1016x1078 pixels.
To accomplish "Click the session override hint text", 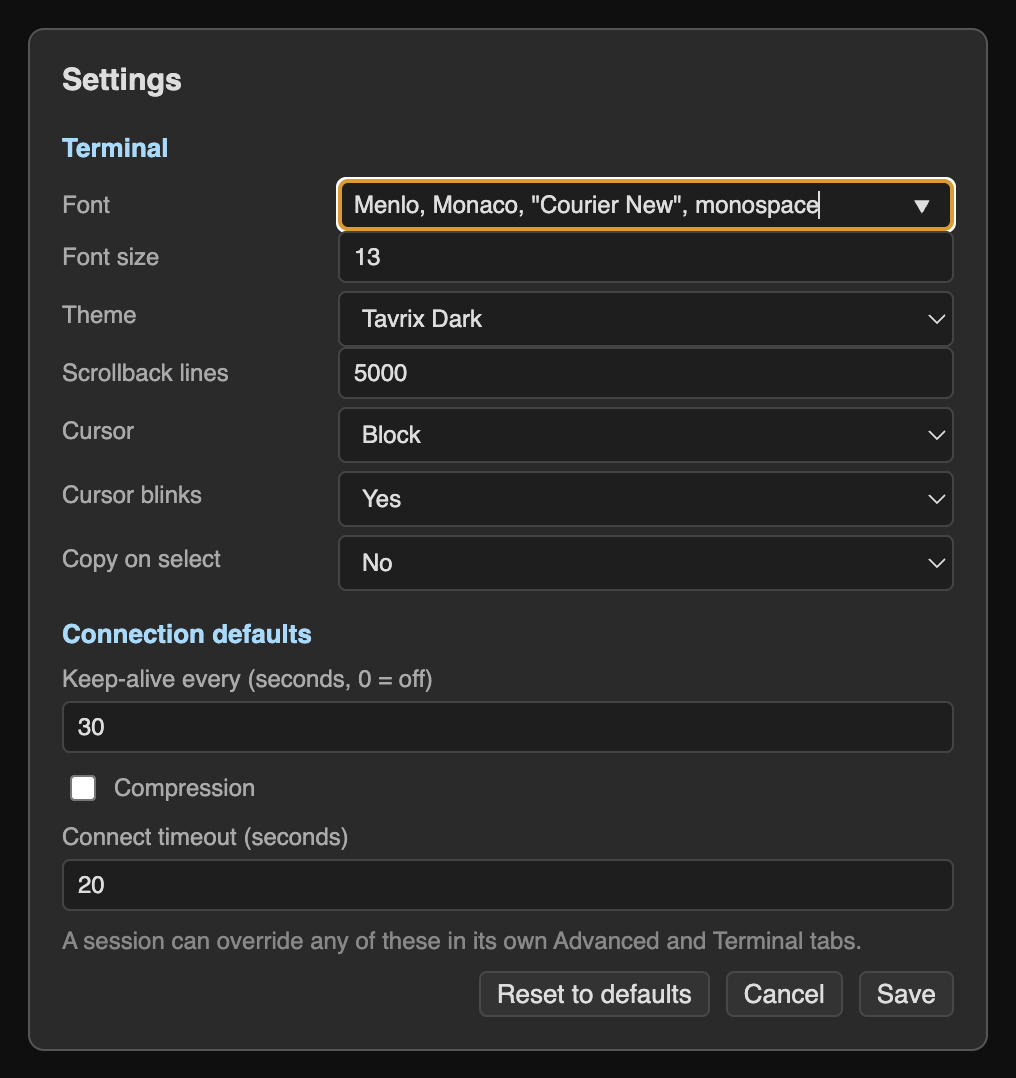I will coord(461,940).
